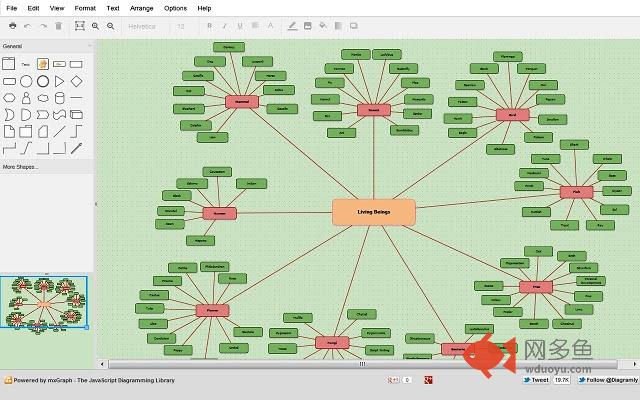Click the Google +1 button

pos(393,380)
